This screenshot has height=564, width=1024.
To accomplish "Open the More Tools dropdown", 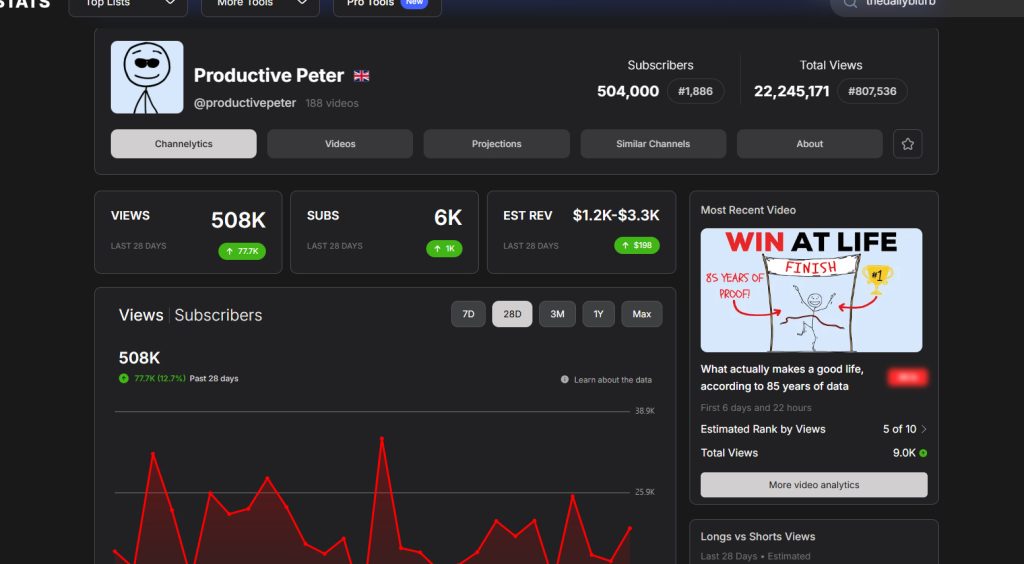I will [x=260, y=4].
